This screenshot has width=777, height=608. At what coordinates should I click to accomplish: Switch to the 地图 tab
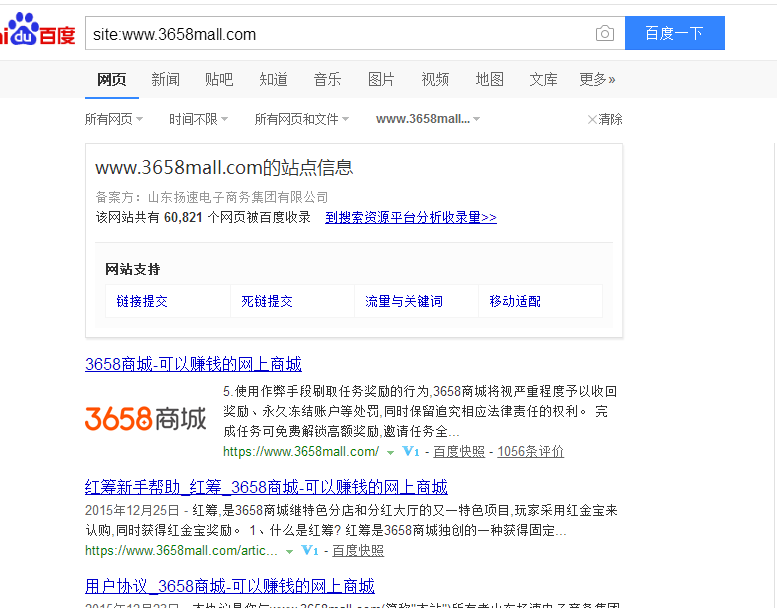pyautogui.click(x=490, y=79)
